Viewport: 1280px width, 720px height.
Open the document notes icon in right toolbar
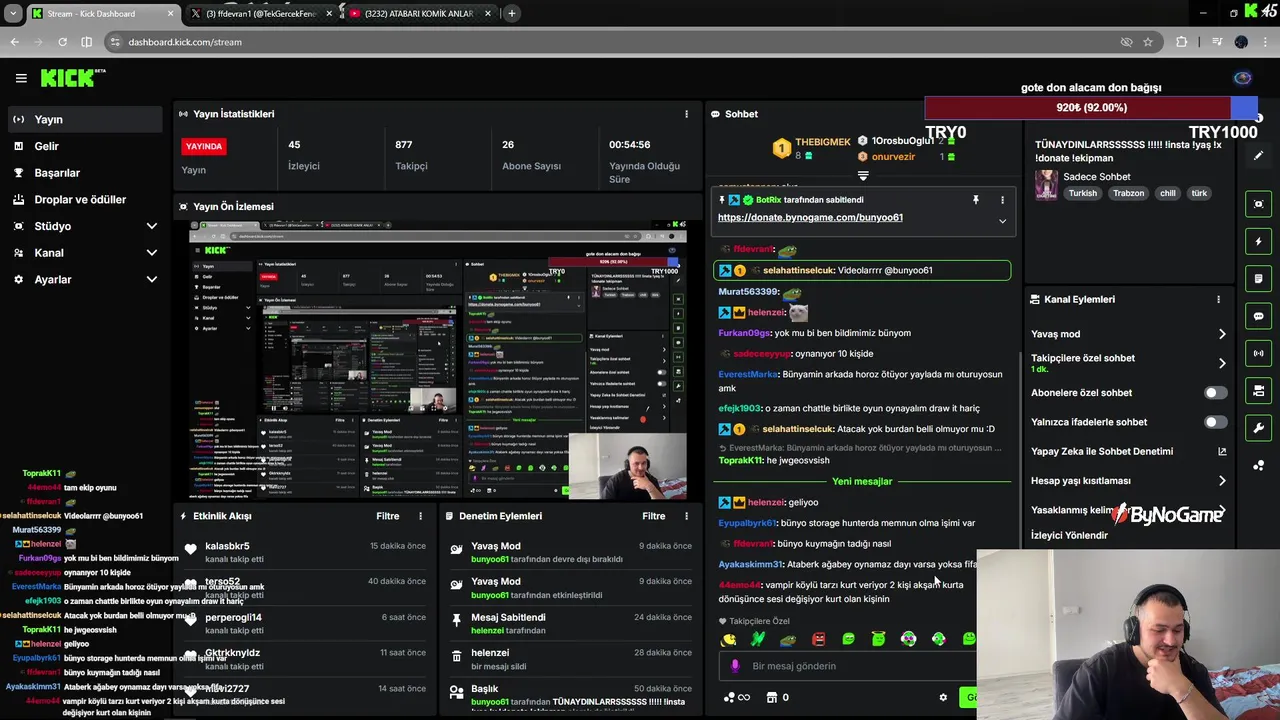point(1258,279)
